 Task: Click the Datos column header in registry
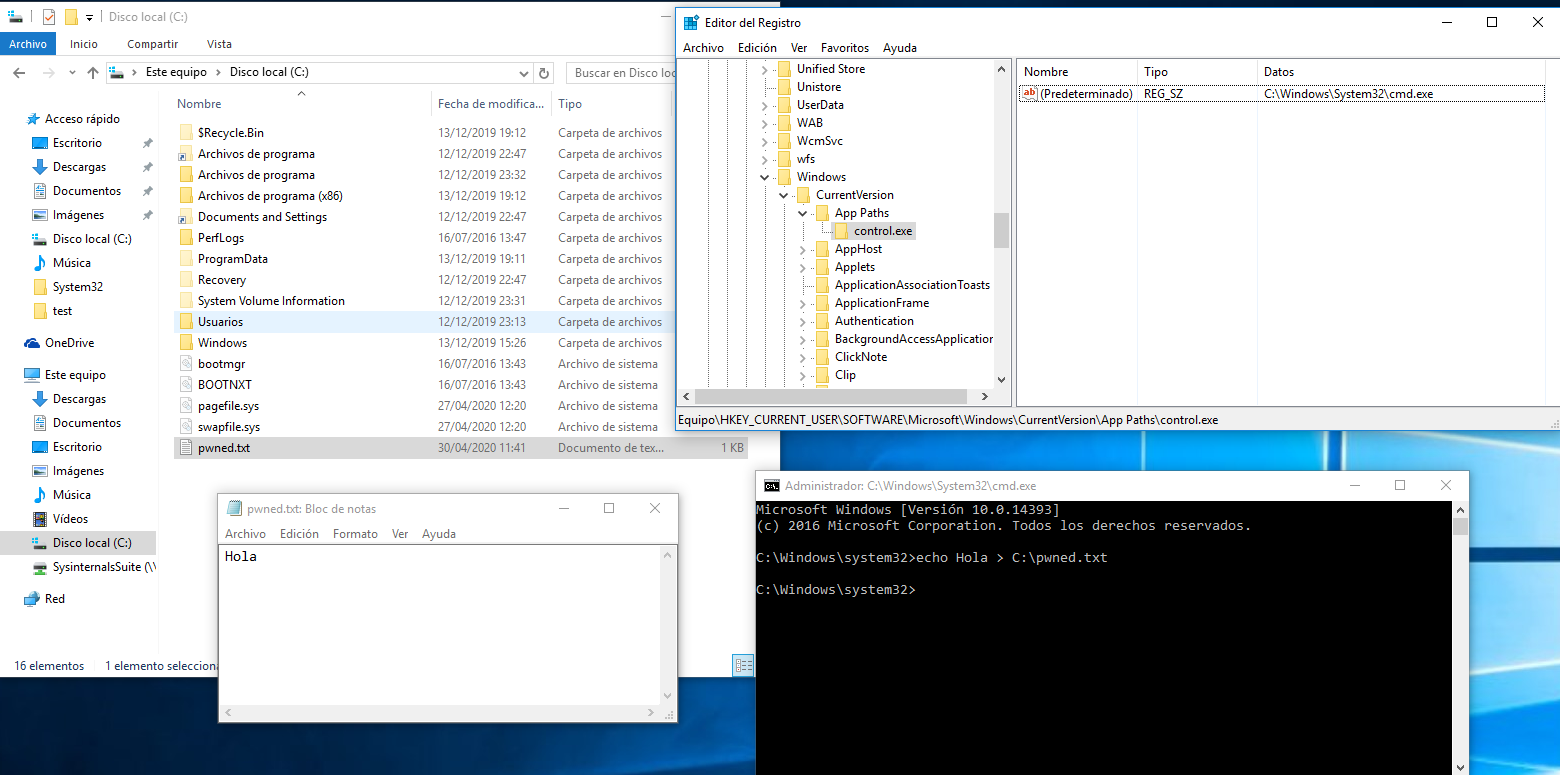(x=1279, y=72)
